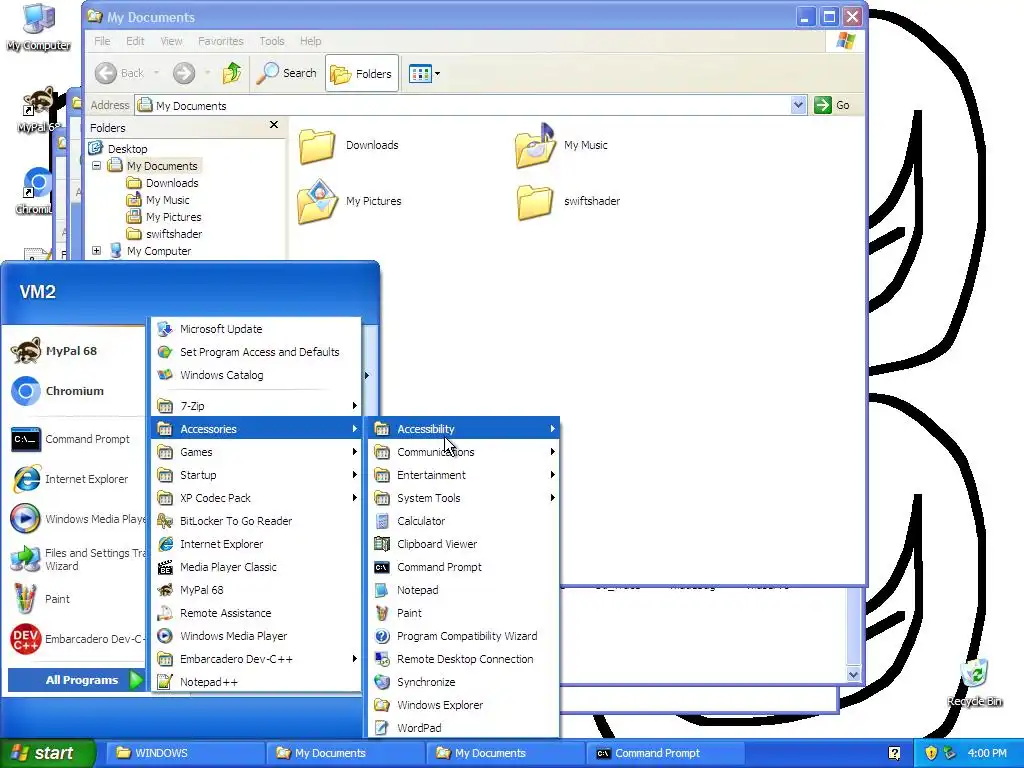Launch WordPad from the Accessories submenu
Screen dimensions: 1024x768
[464, 728]
